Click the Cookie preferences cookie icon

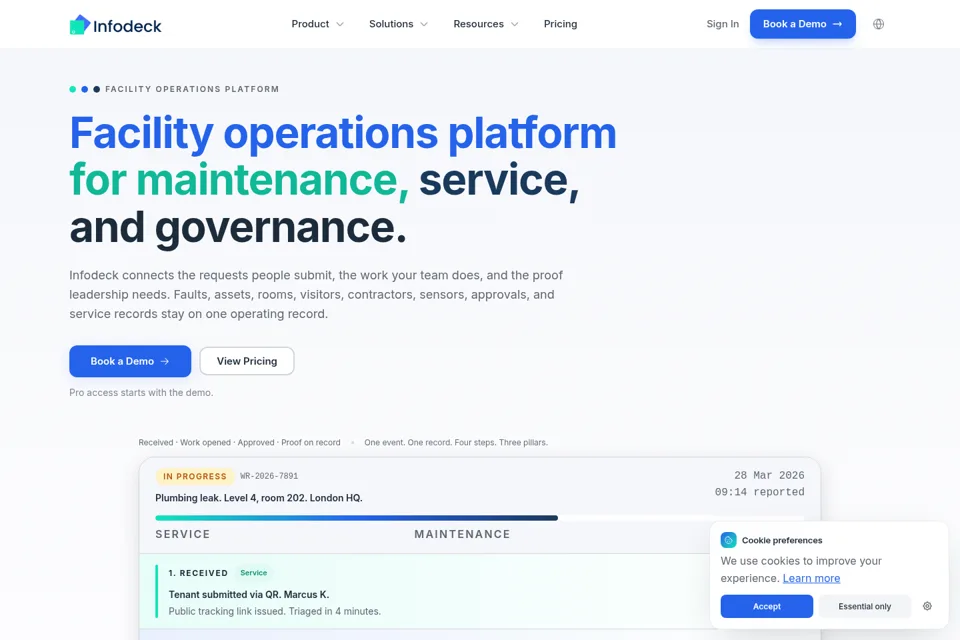click(x=728, y=540)
